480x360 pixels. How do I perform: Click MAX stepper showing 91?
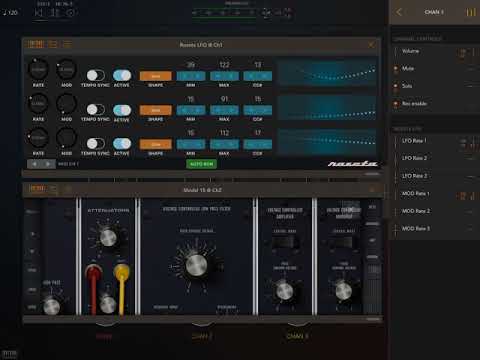click(224, 110)
